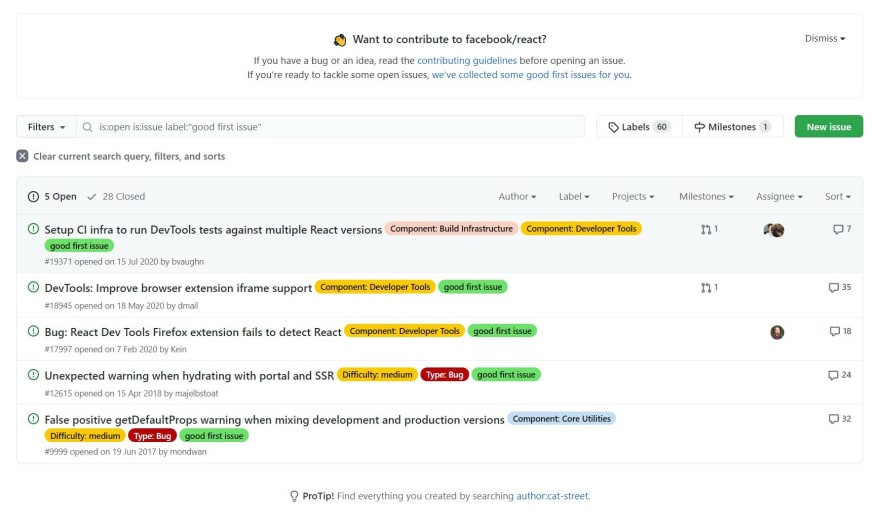
Task: Expand the Label filter dropdown
Action: pyautogui.click(x=574, y=197)
